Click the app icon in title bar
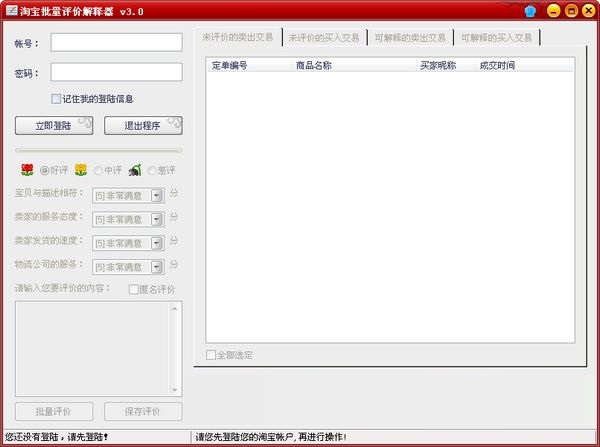The height and width of the screenshot is (447, 600). point(11,11)
